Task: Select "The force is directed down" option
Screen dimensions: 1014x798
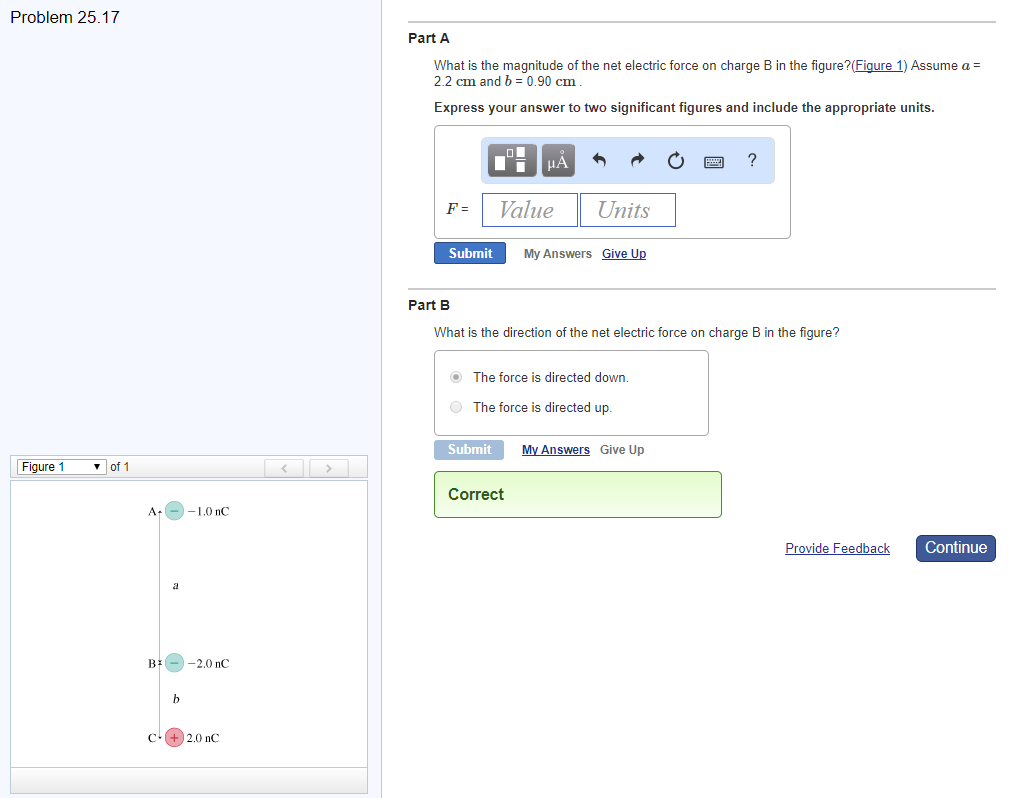Action: pyautogui.click(x=457, y=377)
